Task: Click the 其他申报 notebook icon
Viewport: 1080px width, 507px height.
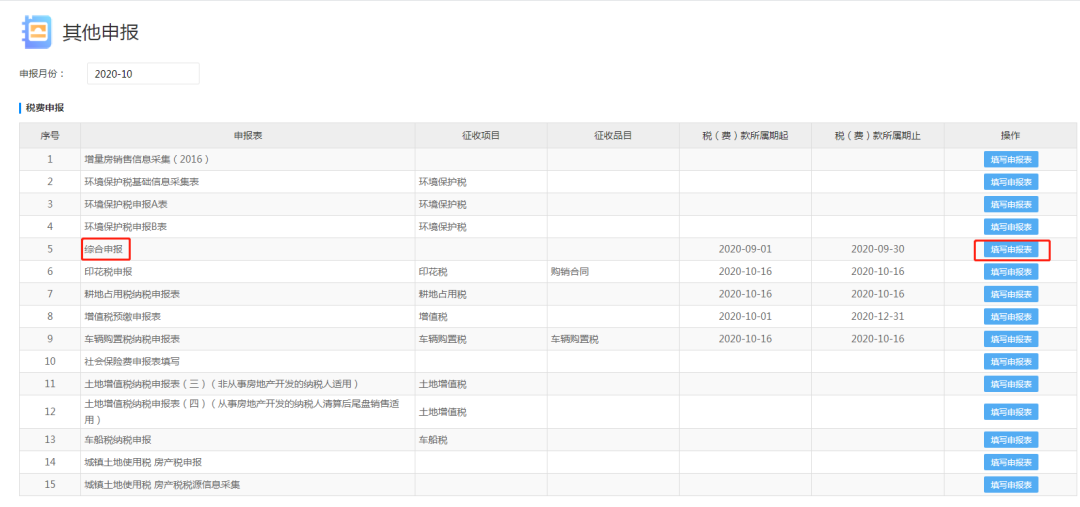Action: [37, 32]
